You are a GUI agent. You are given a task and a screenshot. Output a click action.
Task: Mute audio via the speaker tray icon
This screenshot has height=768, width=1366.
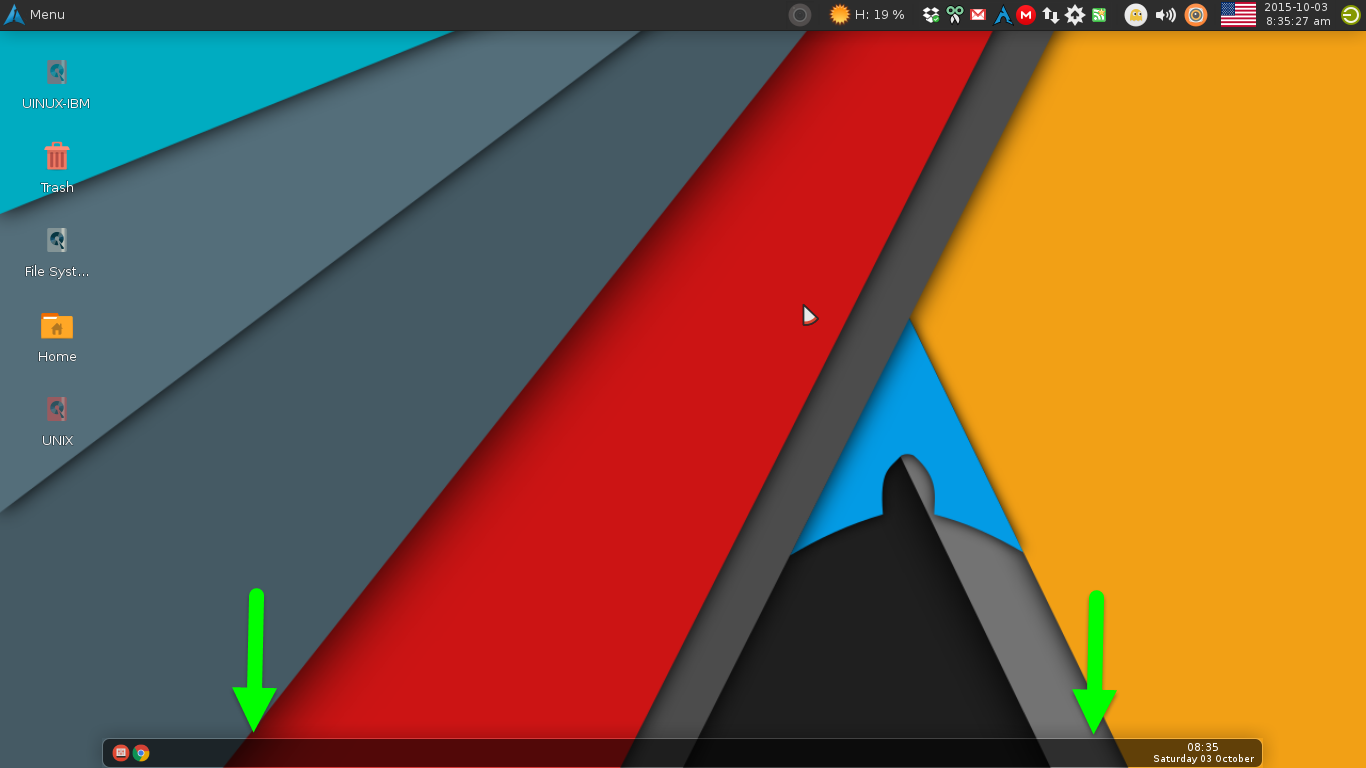point(1165,14)
